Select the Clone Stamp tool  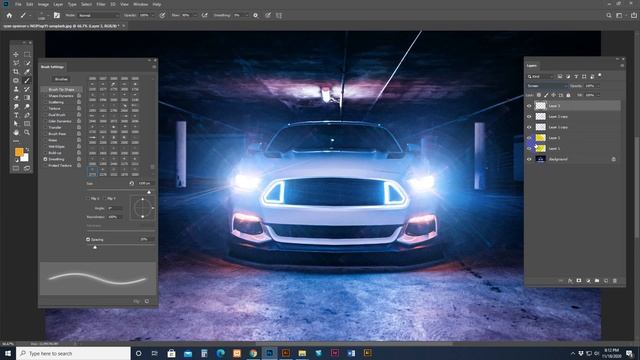click(16, 89)
